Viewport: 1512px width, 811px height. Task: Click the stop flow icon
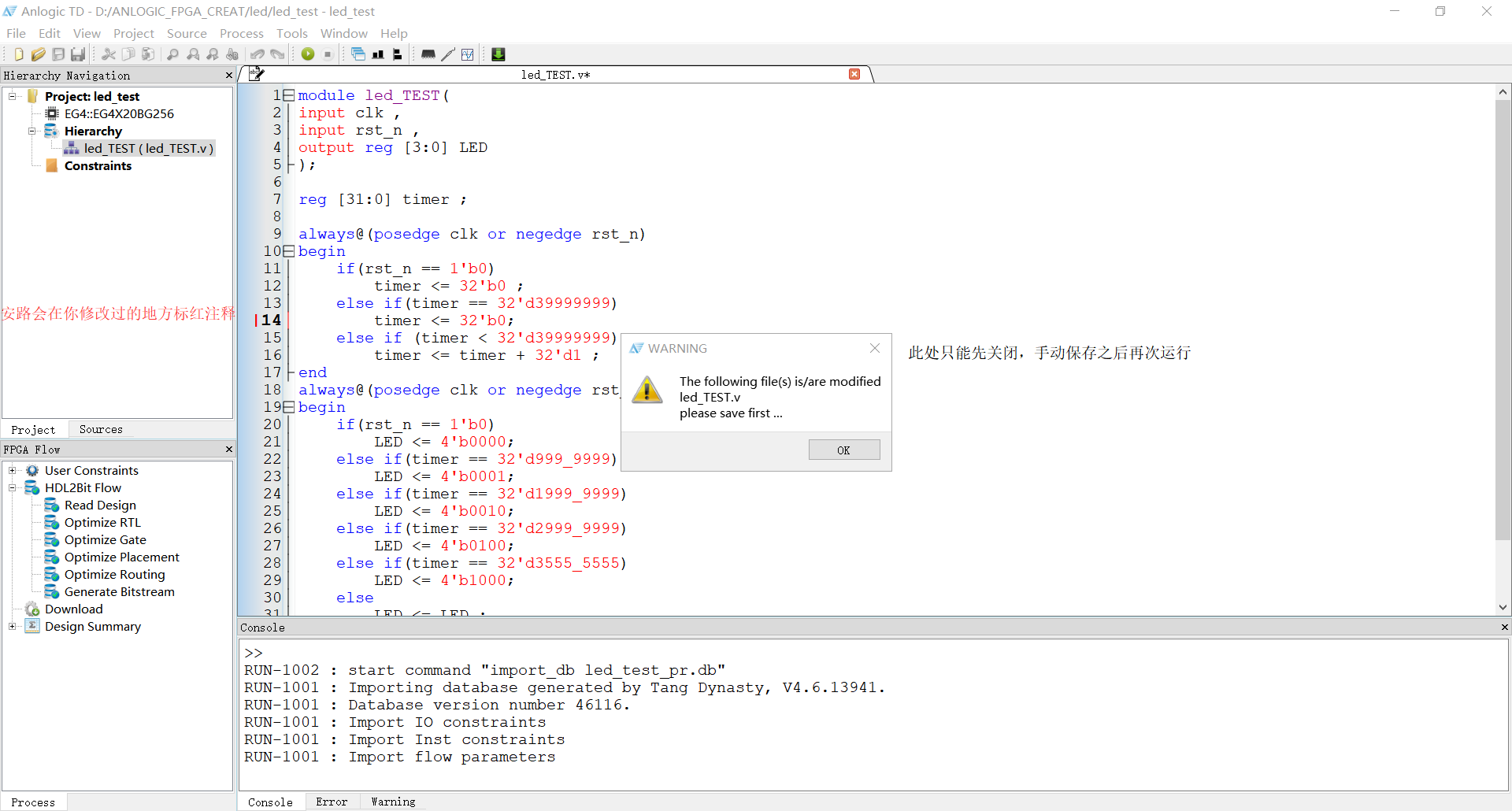click(328, 54)
